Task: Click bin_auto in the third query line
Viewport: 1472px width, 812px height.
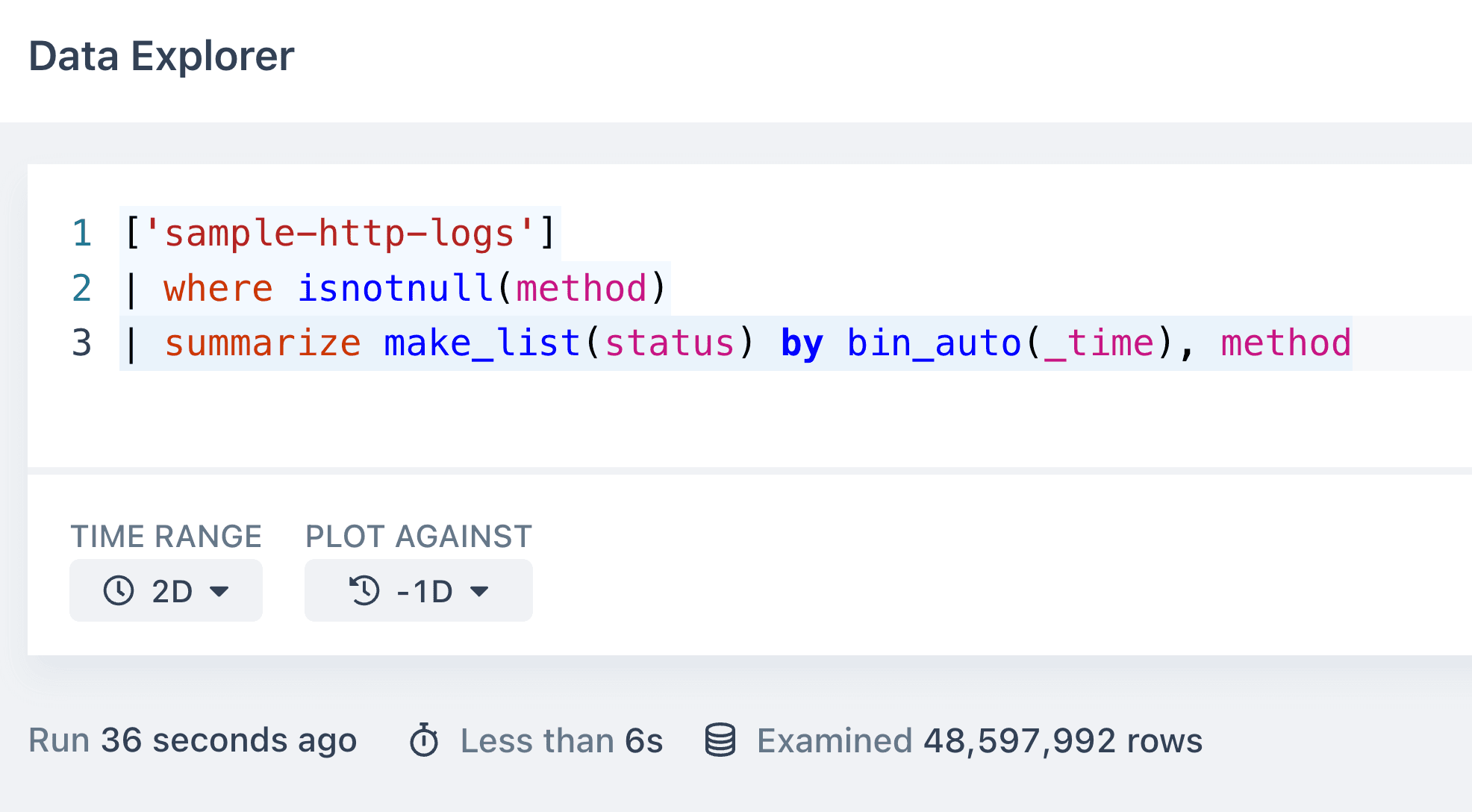Action: [x=934, y=343]
